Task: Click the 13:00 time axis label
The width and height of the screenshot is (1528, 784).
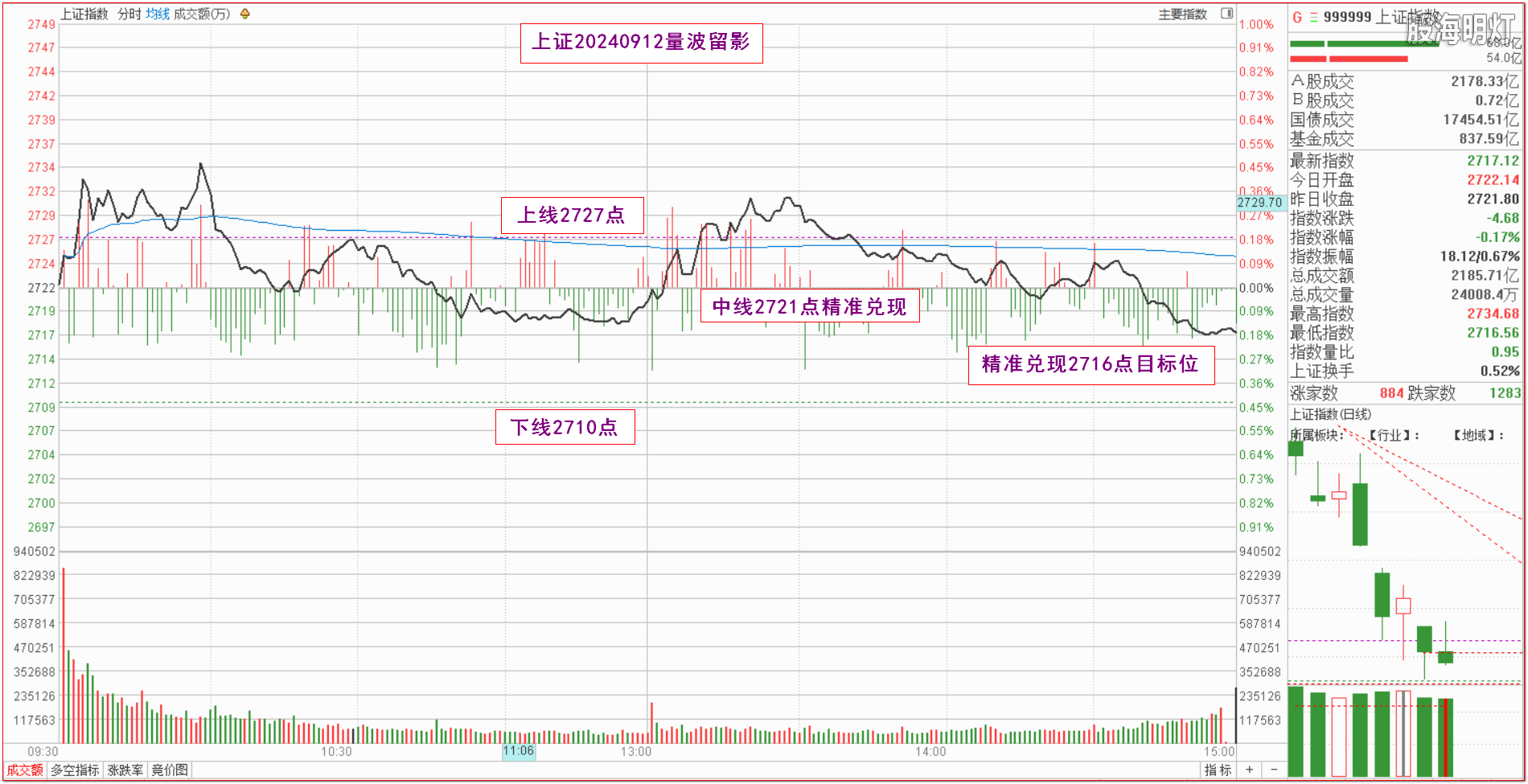Action: [x=635, y=751]
